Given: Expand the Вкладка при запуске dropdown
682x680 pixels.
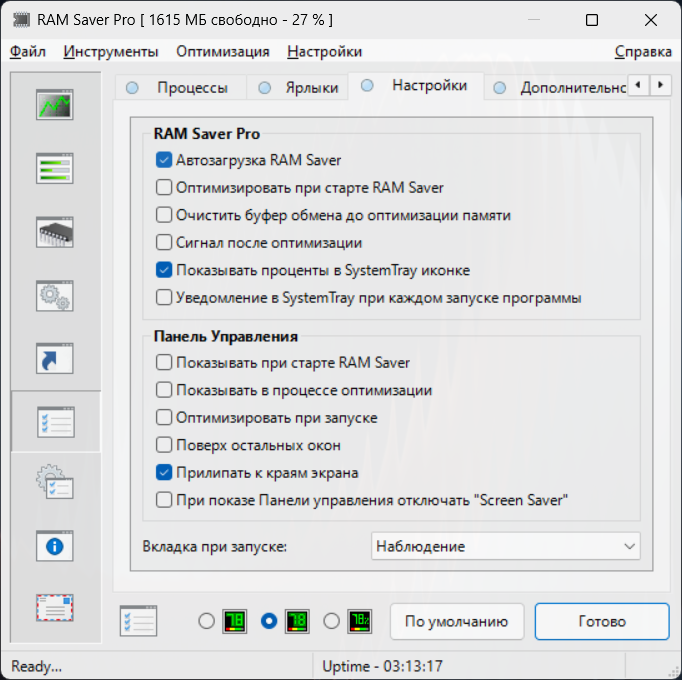Looking at the screenshot, I should coord(505,546).
